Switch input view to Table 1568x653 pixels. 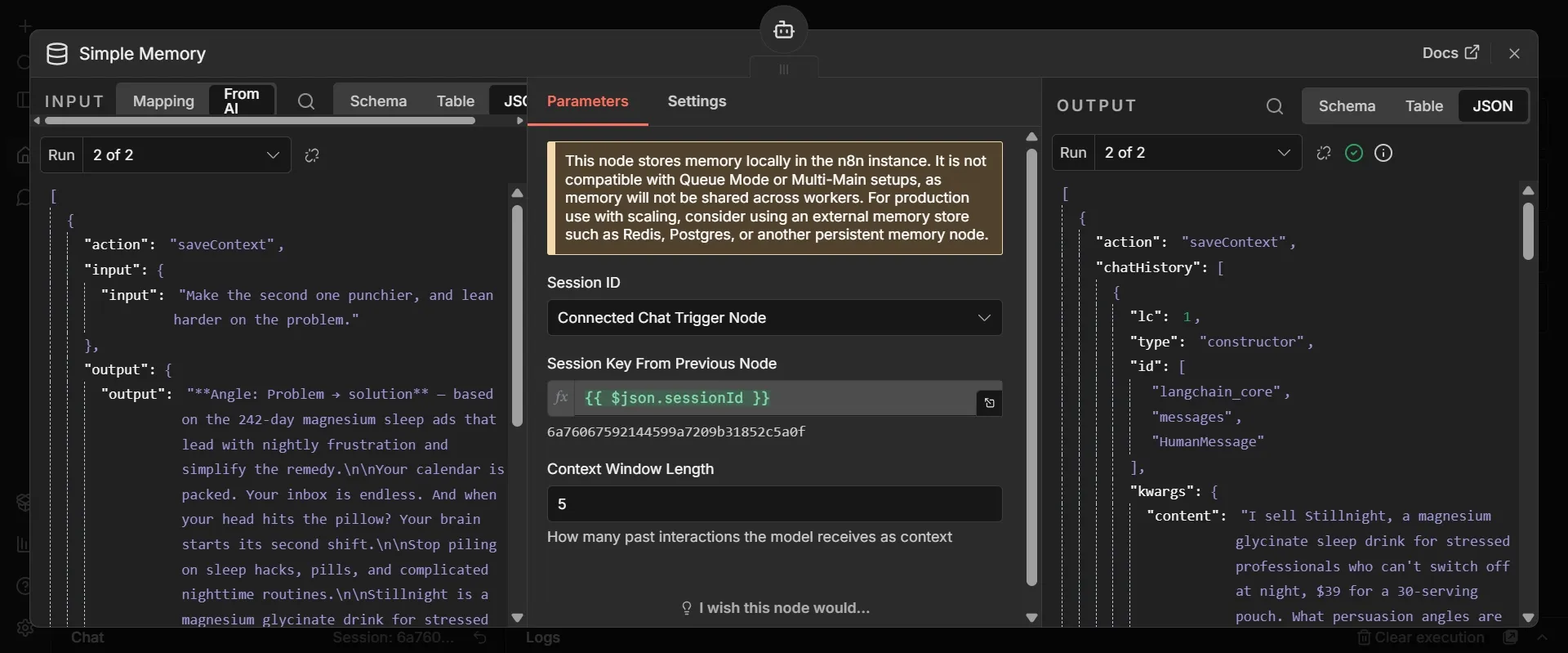[x=455, y=101]
